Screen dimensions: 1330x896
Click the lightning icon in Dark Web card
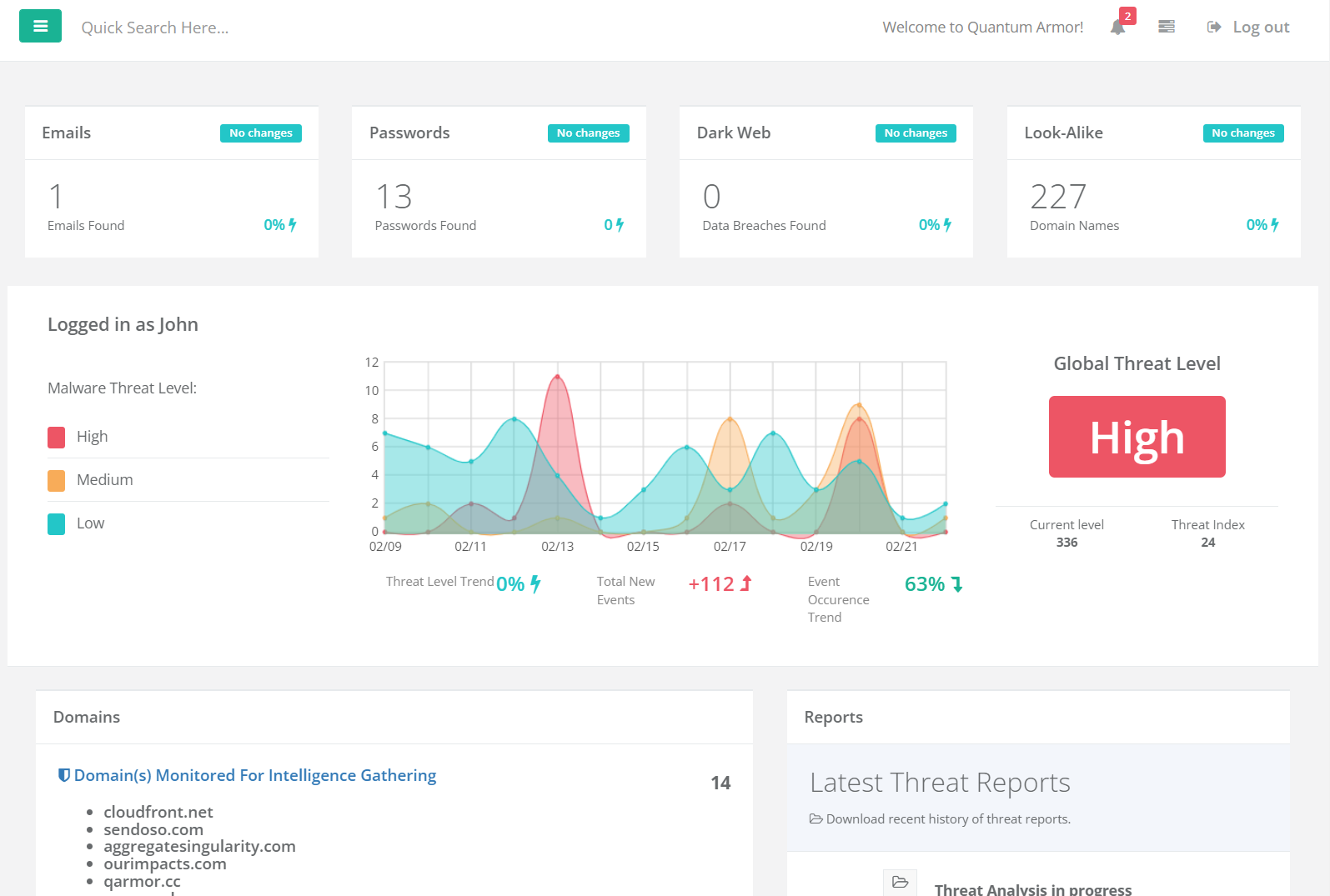coord(947,225)
